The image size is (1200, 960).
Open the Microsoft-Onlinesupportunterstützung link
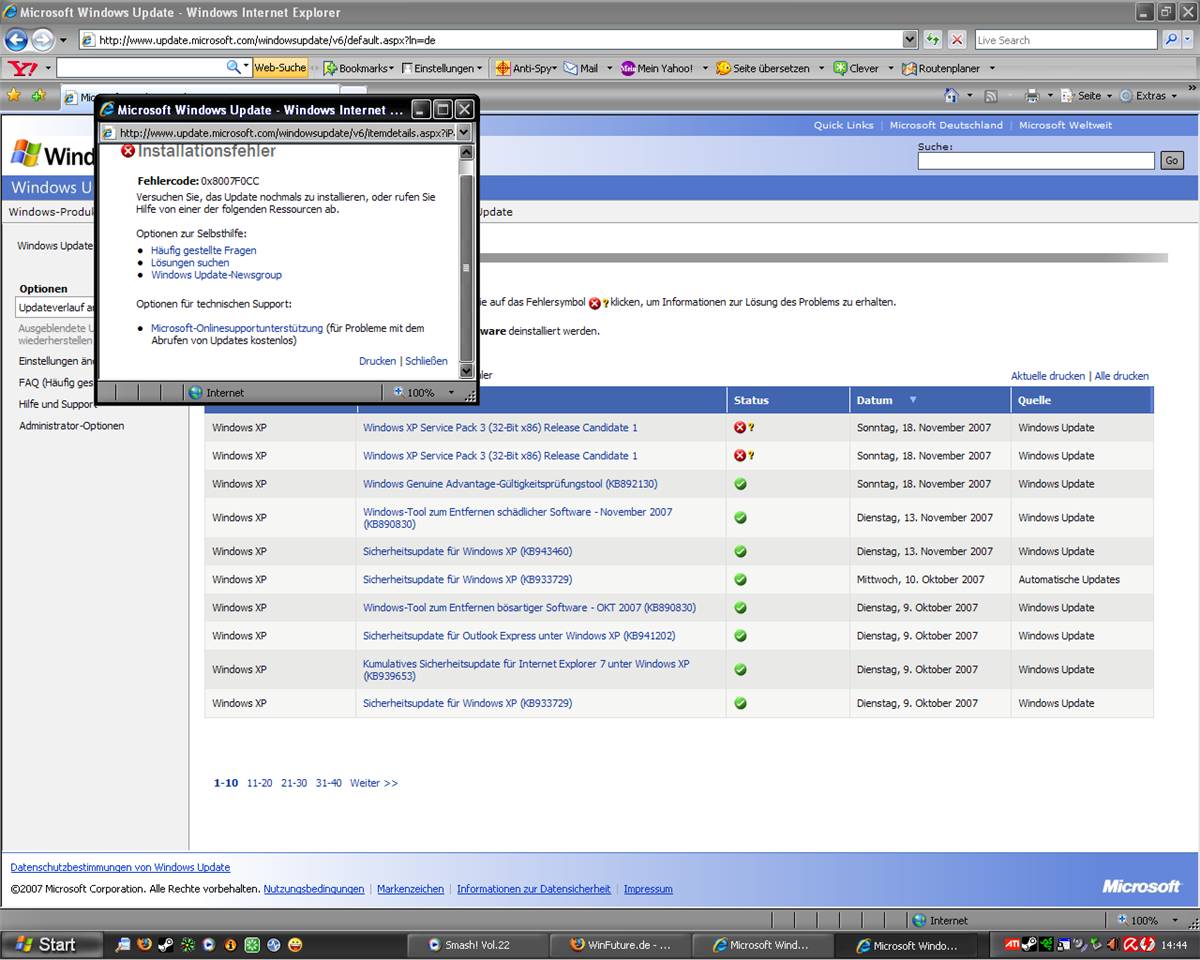click(237, 328)
